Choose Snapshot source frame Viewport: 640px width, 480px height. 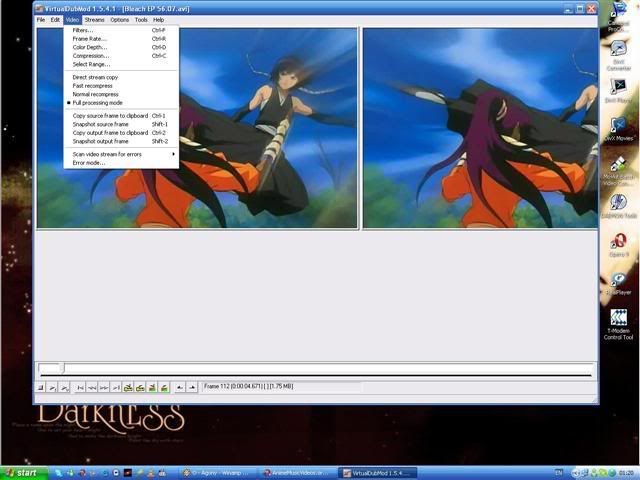[121, 124]
